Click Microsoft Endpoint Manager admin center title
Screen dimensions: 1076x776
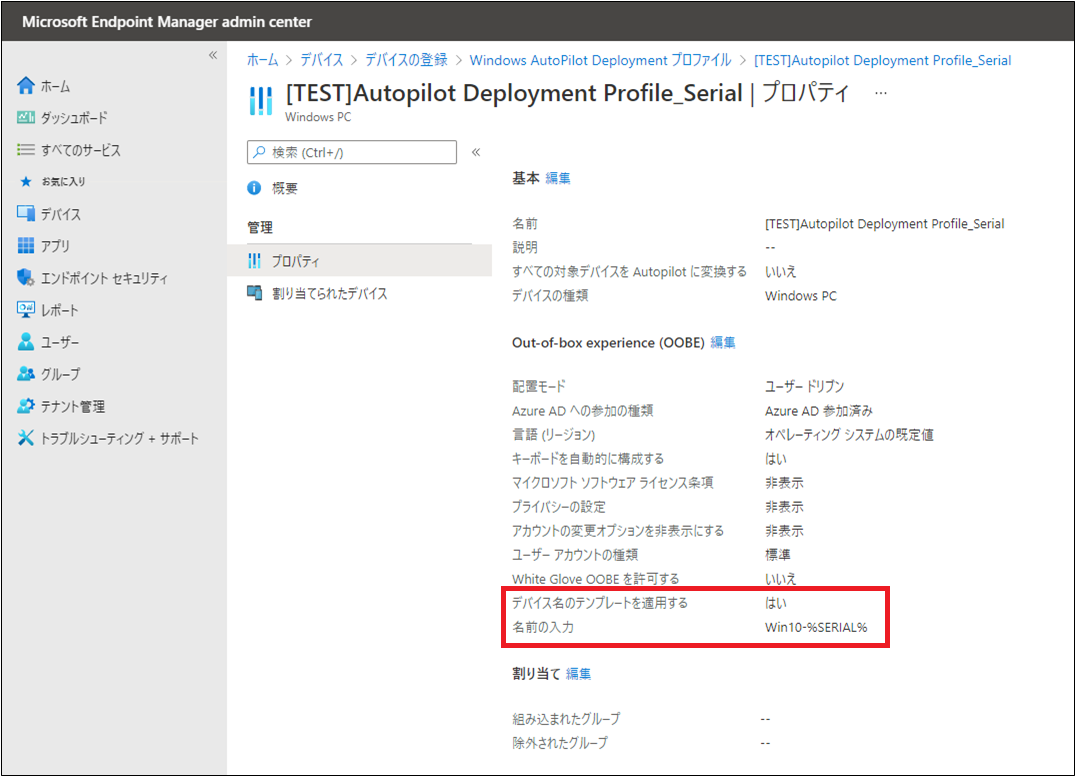[x=167, y=22]
